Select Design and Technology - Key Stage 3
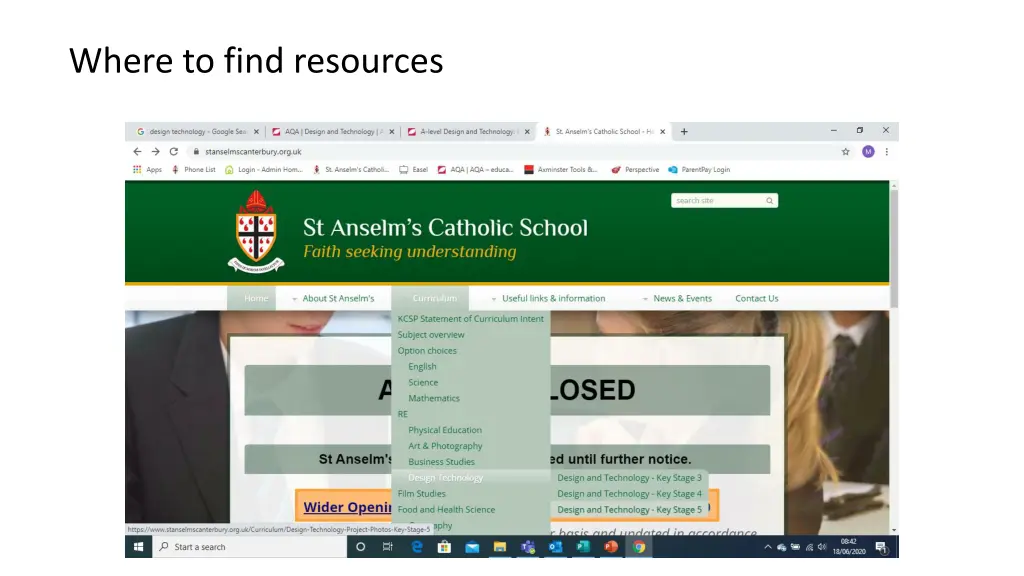The height and width of the screenshot is (576, 1024). pos(629,478)
